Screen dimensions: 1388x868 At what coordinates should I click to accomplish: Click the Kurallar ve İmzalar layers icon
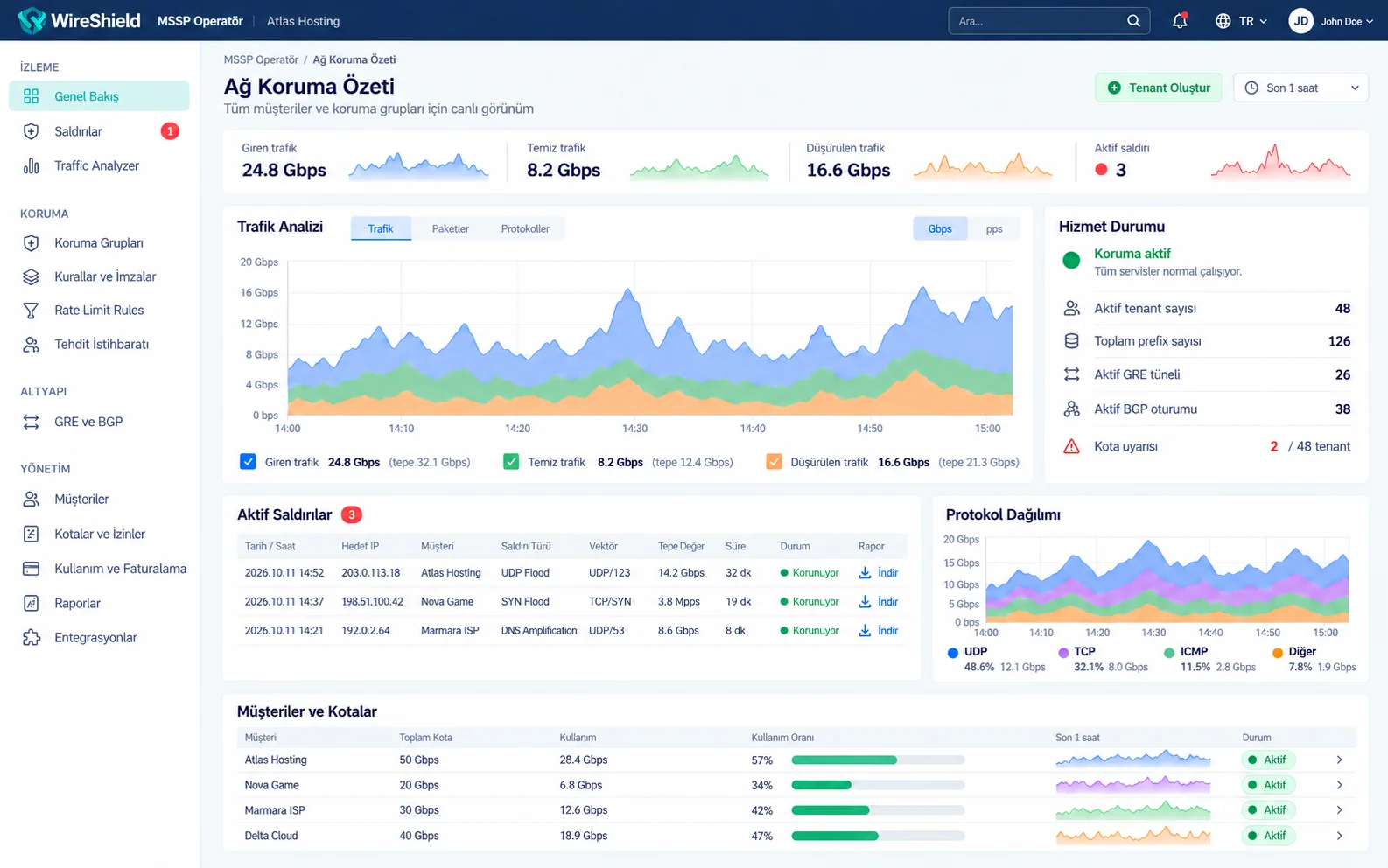pyautogui.click(x=31, y=276)
